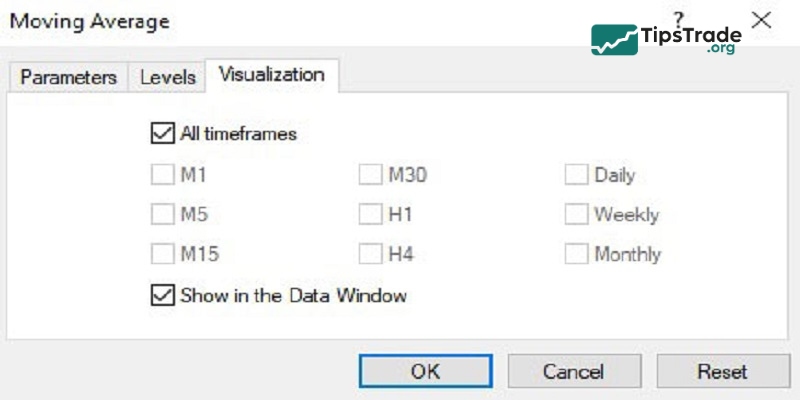
Task: Check the M30 timeframe box
Action: point(370,175)
